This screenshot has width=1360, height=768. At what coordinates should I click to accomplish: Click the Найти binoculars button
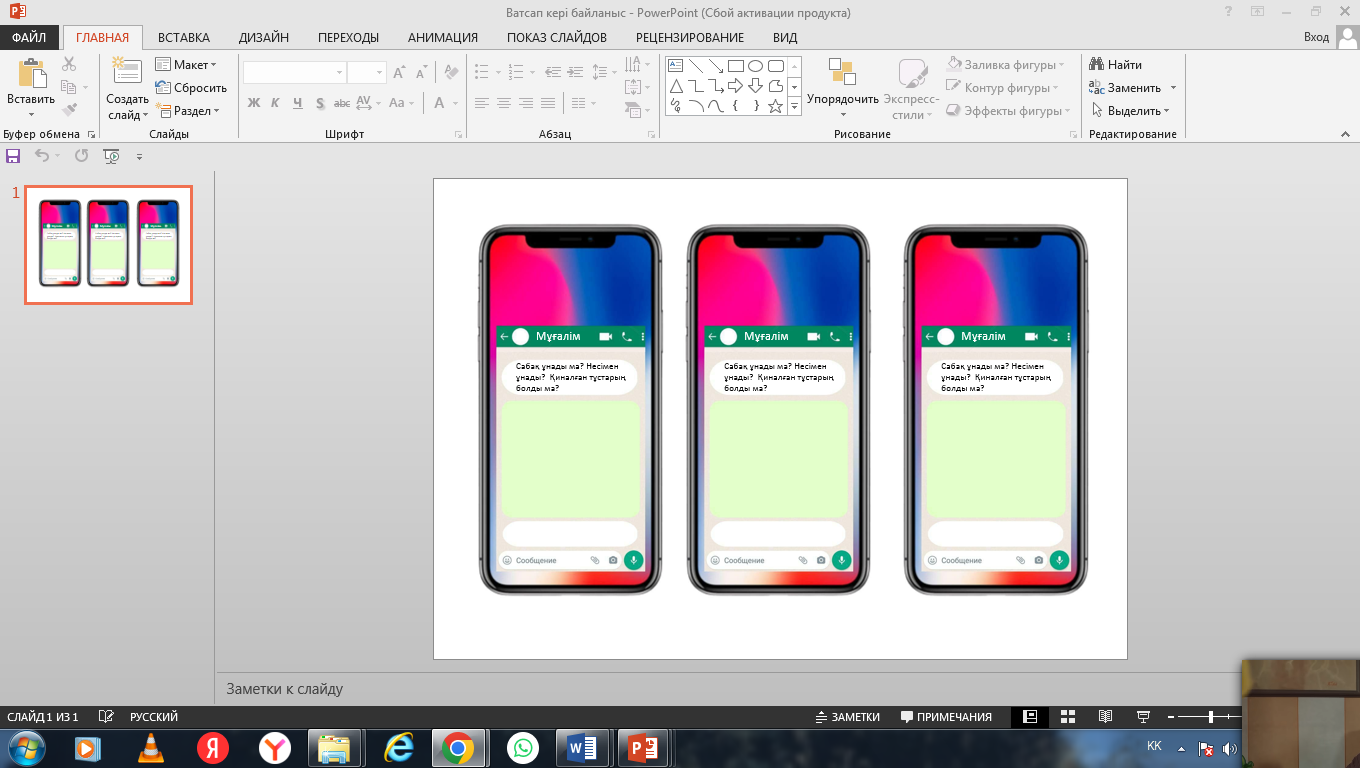[1115, 65]
